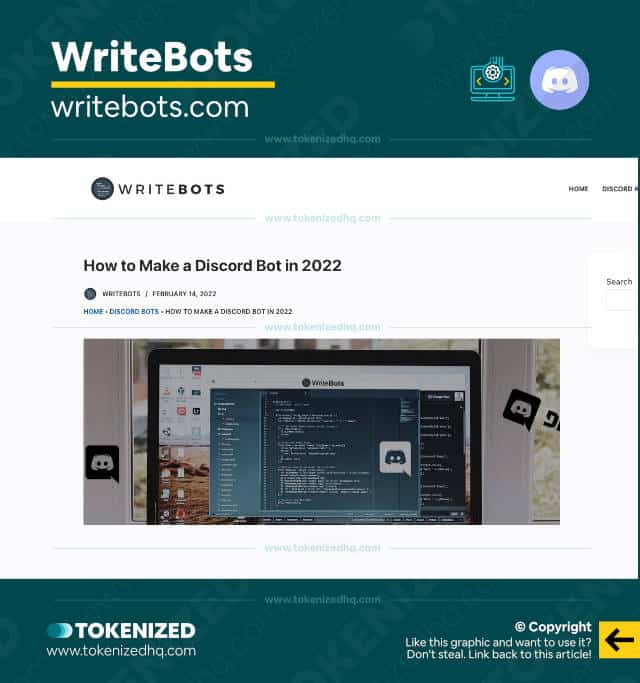Open the www.tokenizedhq.com footer link
The width and height of the screenshot is (640, 683).
click(x=121, y=651)
